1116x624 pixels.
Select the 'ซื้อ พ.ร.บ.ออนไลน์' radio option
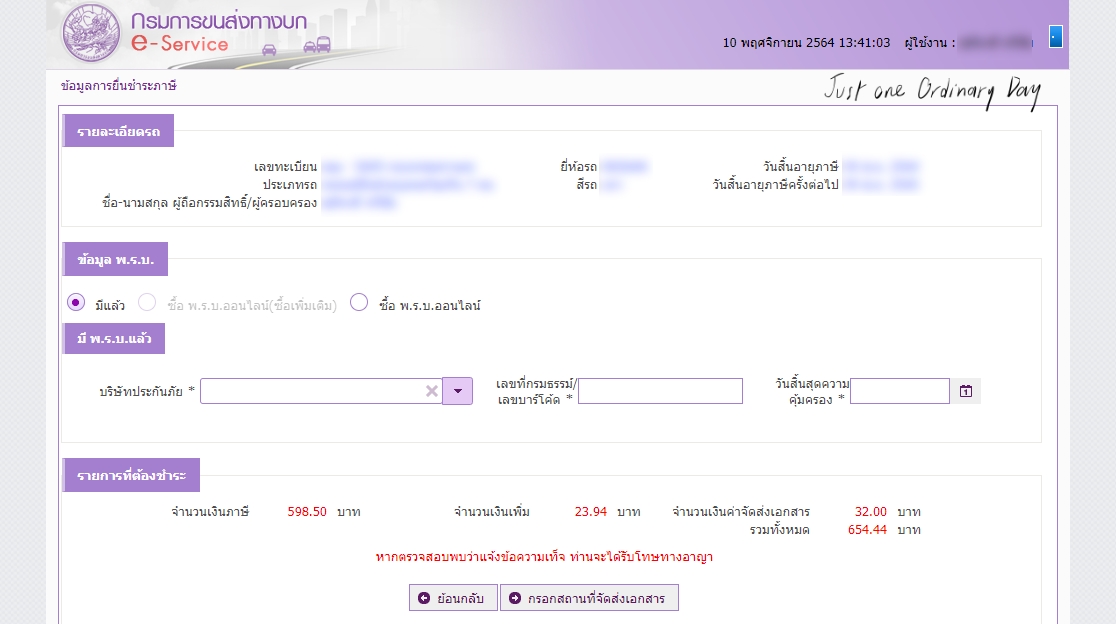click(x=359, y=302)
